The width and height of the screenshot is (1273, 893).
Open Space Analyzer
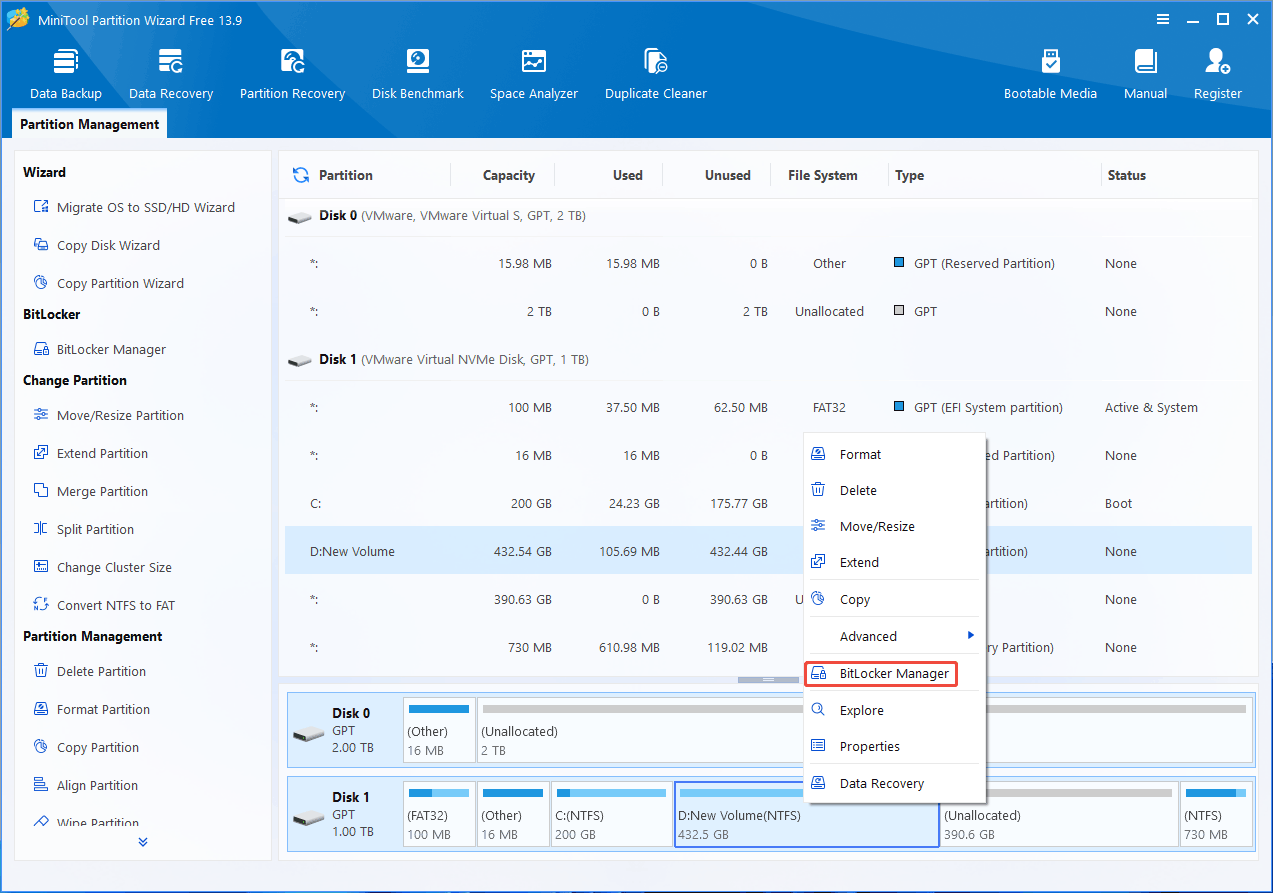534,73
